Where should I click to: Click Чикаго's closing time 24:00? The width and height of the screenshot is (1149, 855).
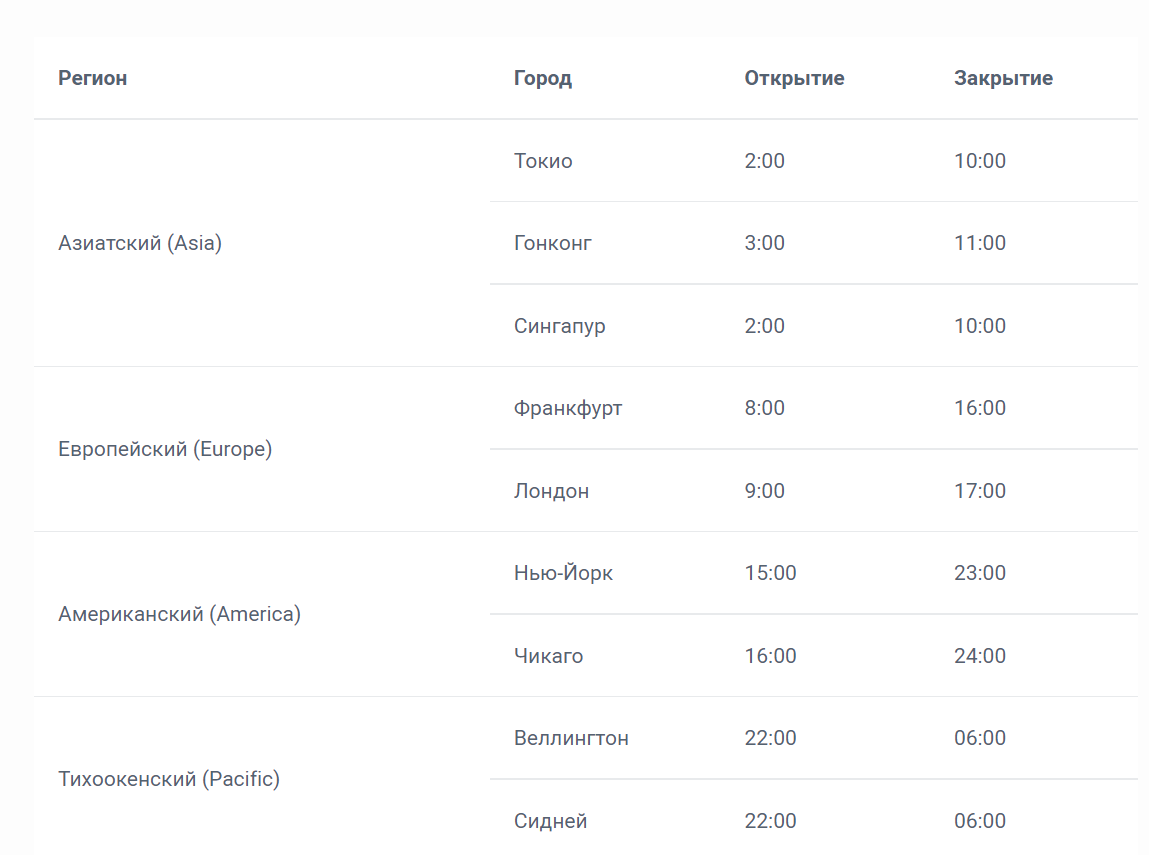point(980,656)
